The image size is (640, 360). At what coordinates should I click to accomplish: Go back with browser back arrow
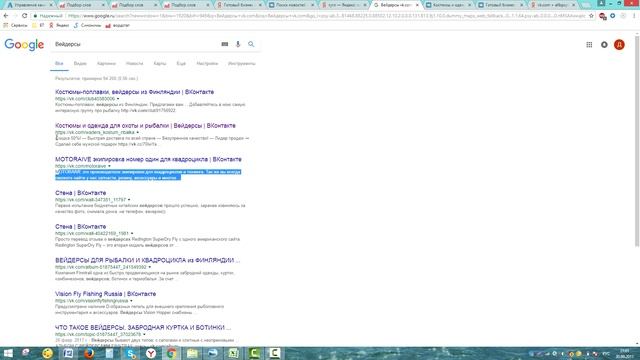(6, 16)
